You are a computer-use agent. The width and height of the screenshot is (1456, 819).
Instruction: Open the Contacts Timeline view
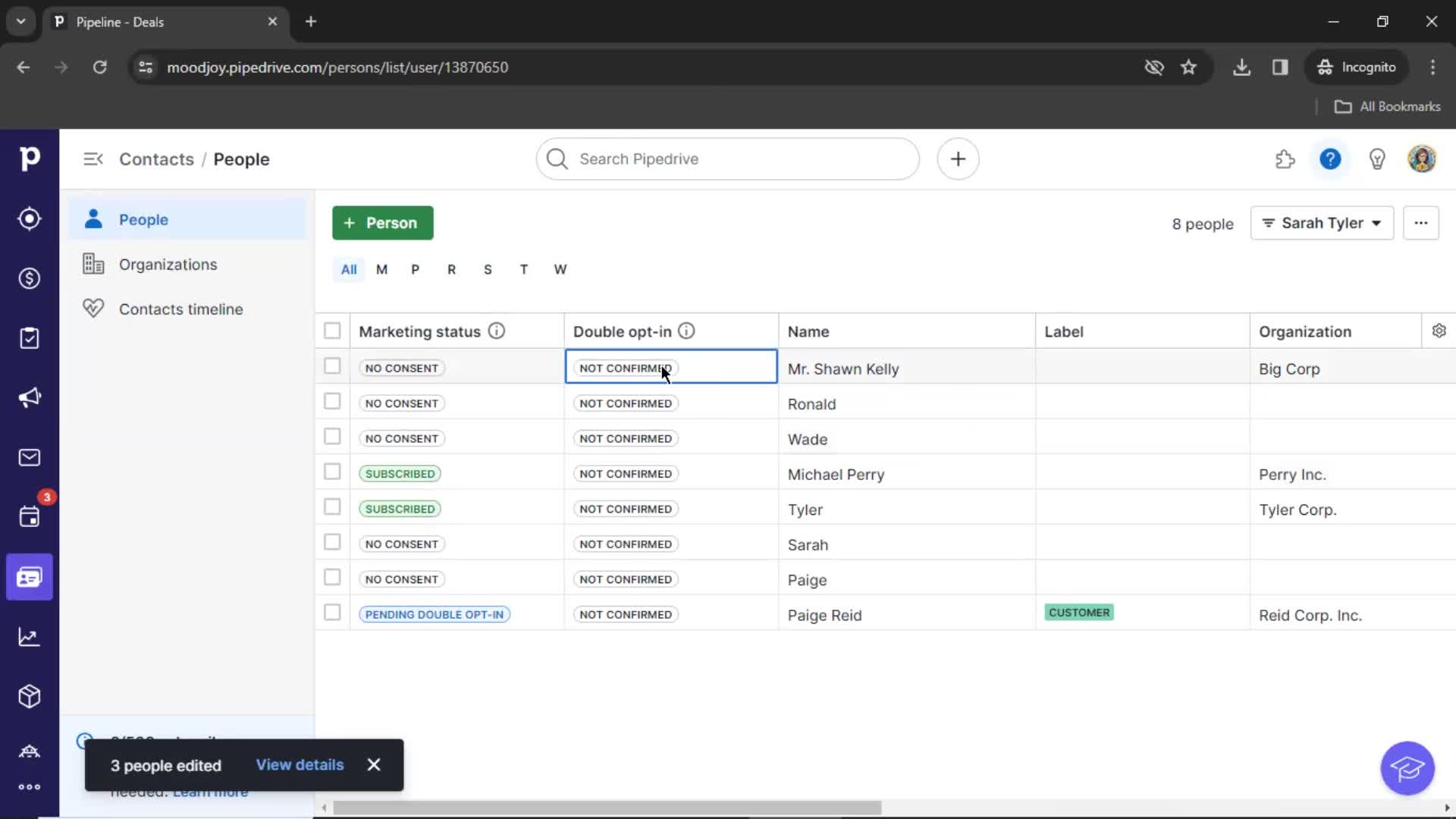tap(181, 309)
